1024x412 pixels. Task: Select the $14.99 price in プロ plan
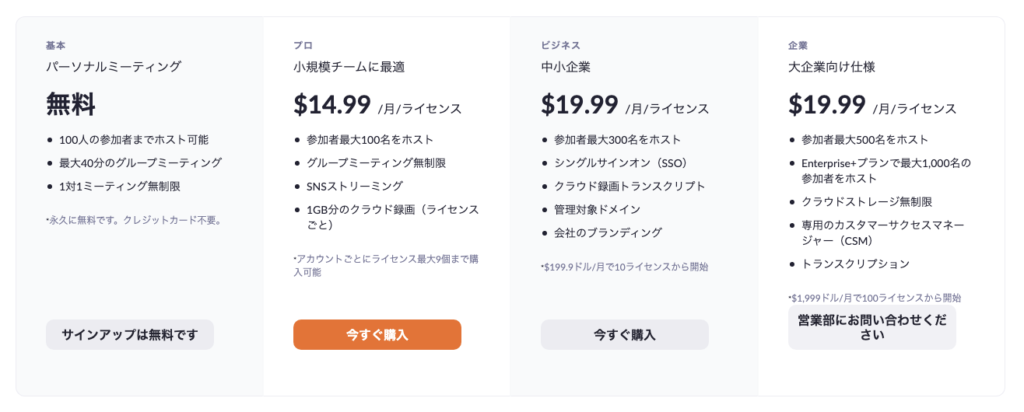[332, 104]
